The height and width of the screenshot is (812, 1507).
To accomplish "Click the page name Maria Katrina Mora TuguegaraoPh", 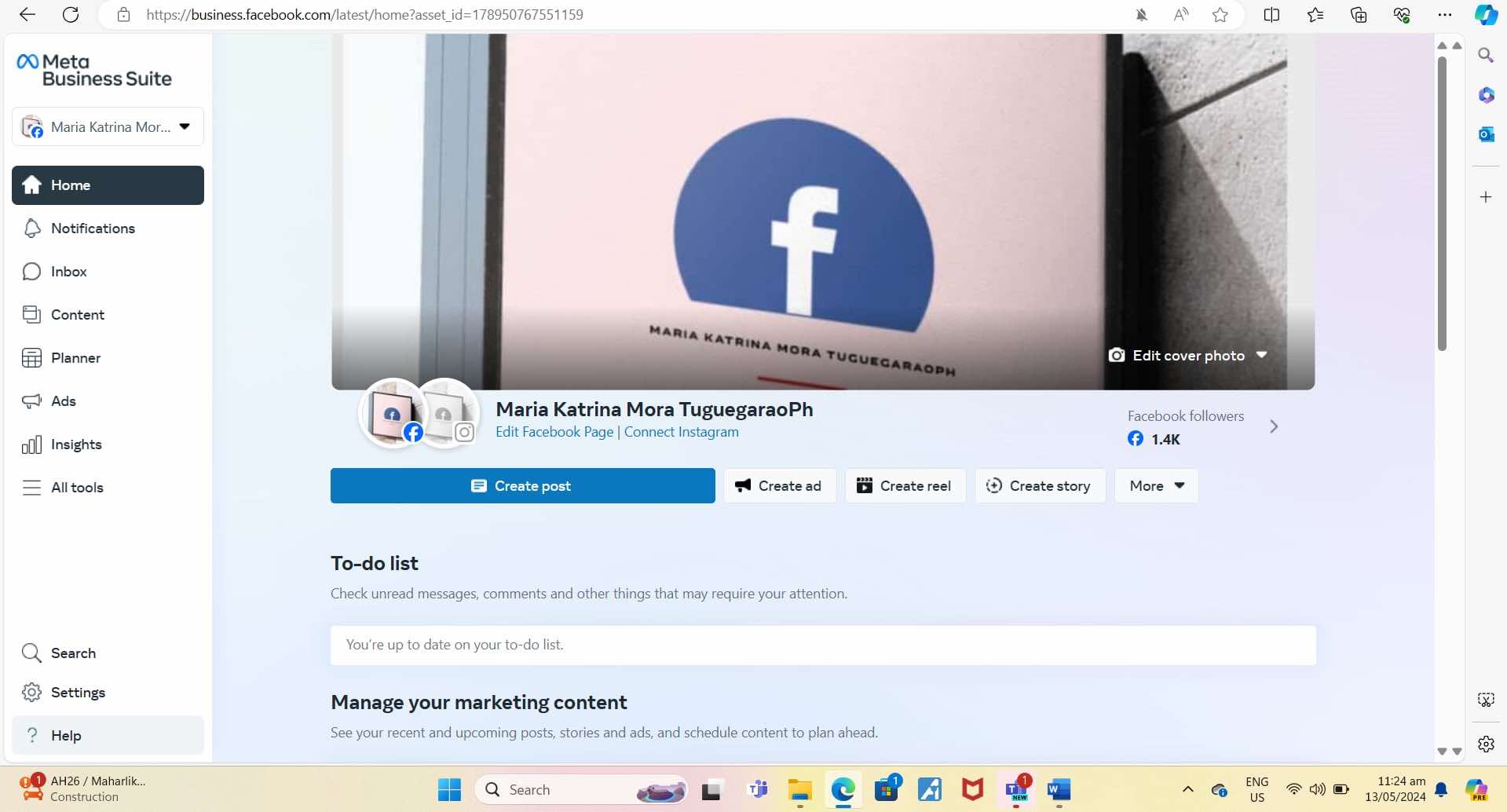I will click(654, 409).
